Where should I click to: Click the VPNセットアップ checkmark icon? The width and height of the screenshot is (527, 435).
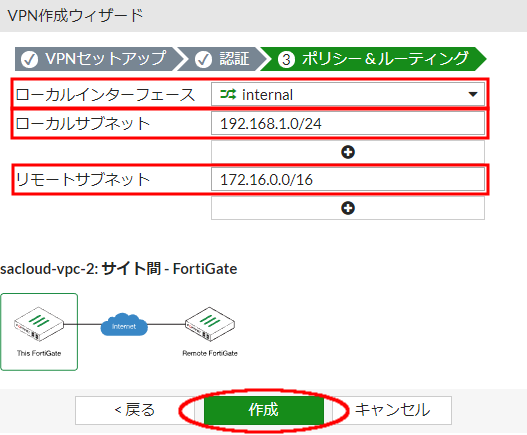click(30, 59)
